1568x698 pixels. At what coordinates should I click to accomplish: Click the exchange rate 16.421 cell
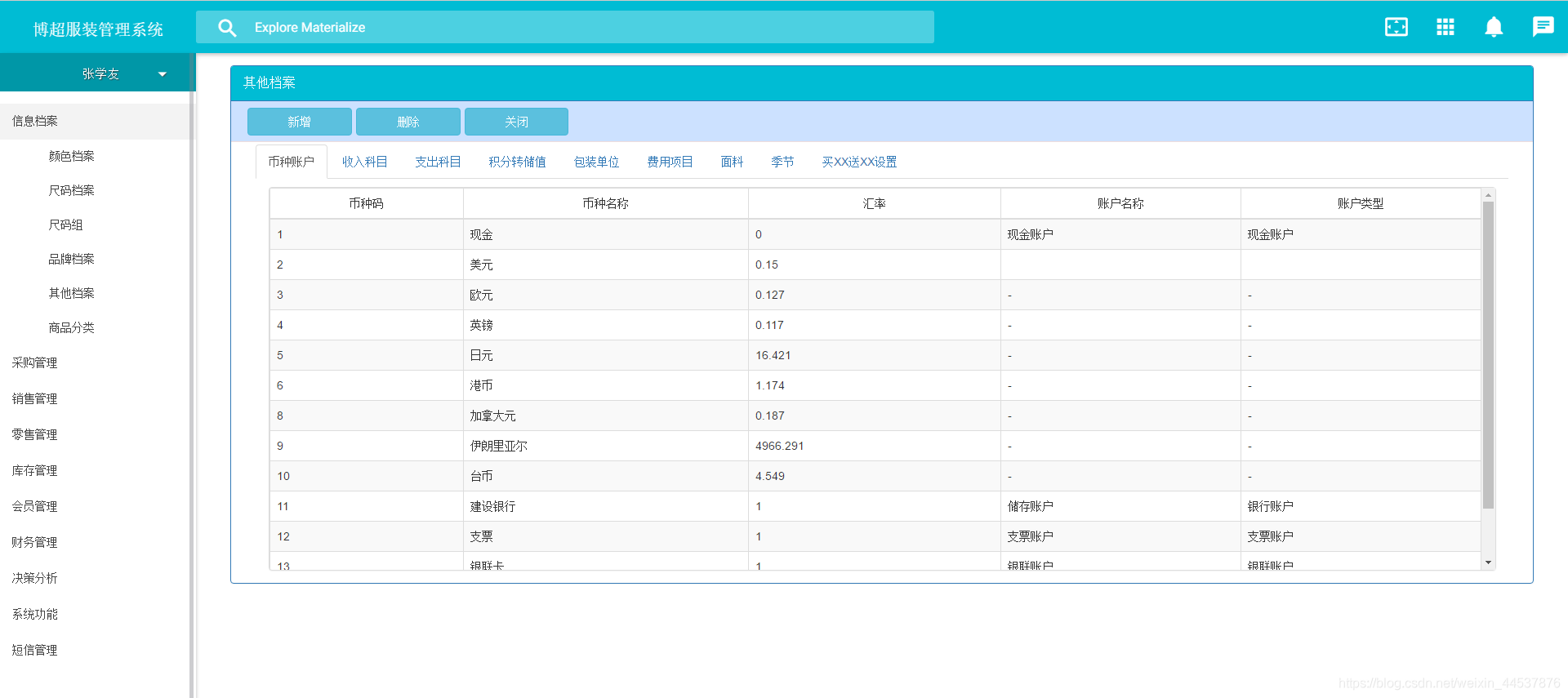[x=875, y=355]
